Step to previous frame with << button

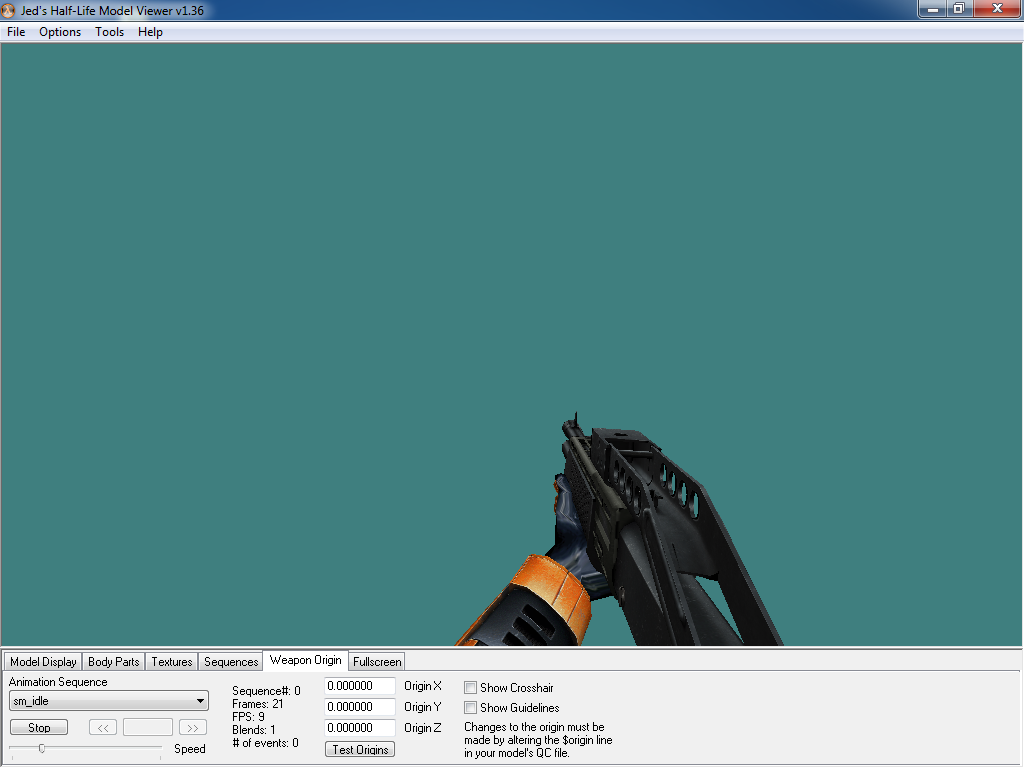(x=103, y=728)
